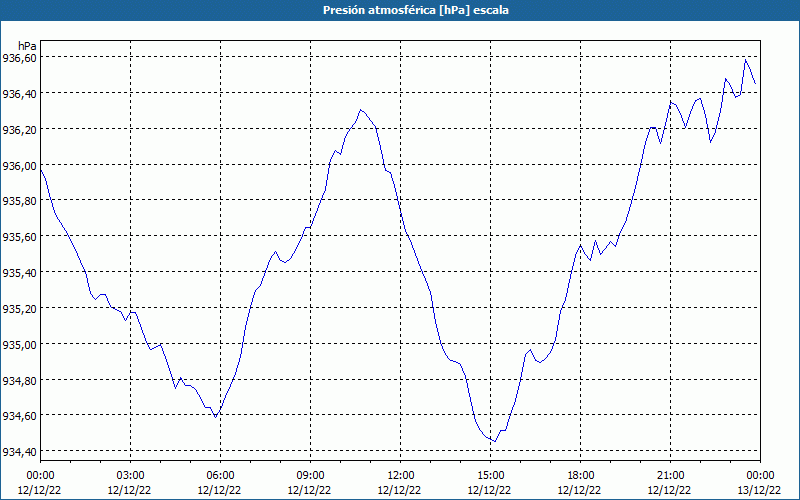
Task: Select the 935,00 axis value
Action: pos(19,344)
